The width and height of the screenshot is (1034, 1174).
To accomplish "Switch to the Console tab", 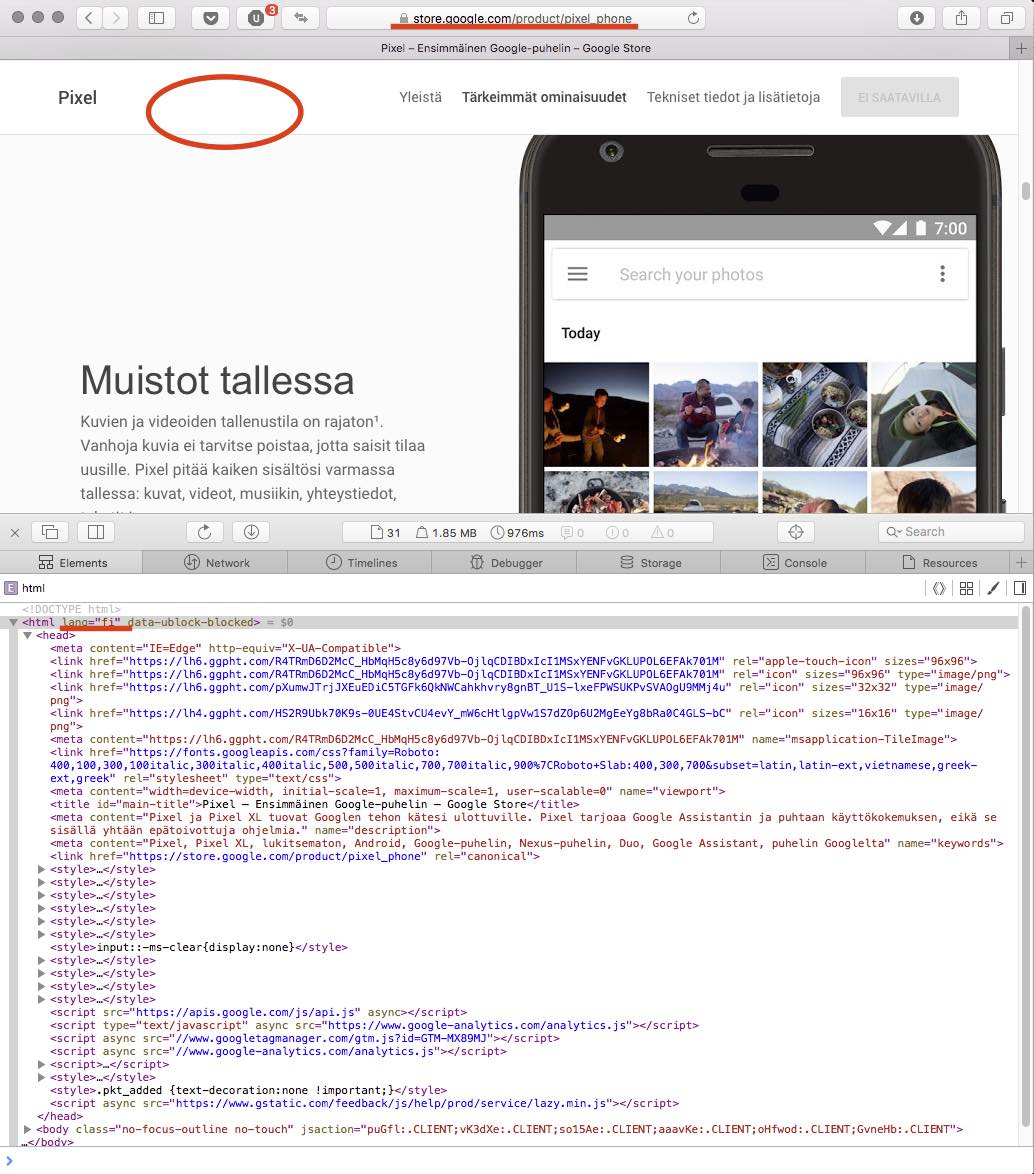I will point(794,562).
